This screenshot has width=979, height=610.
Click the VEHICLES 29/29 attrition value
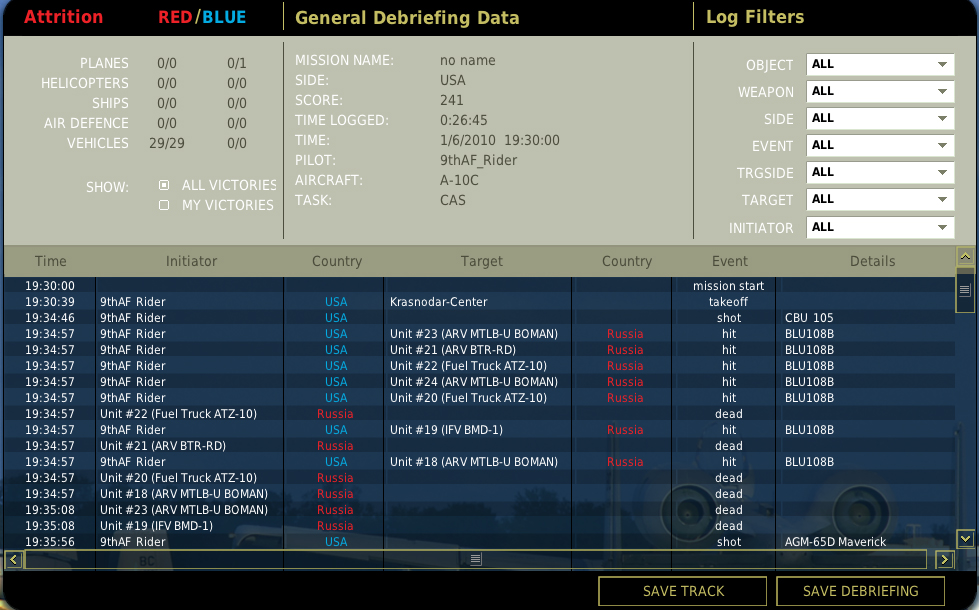167,144
